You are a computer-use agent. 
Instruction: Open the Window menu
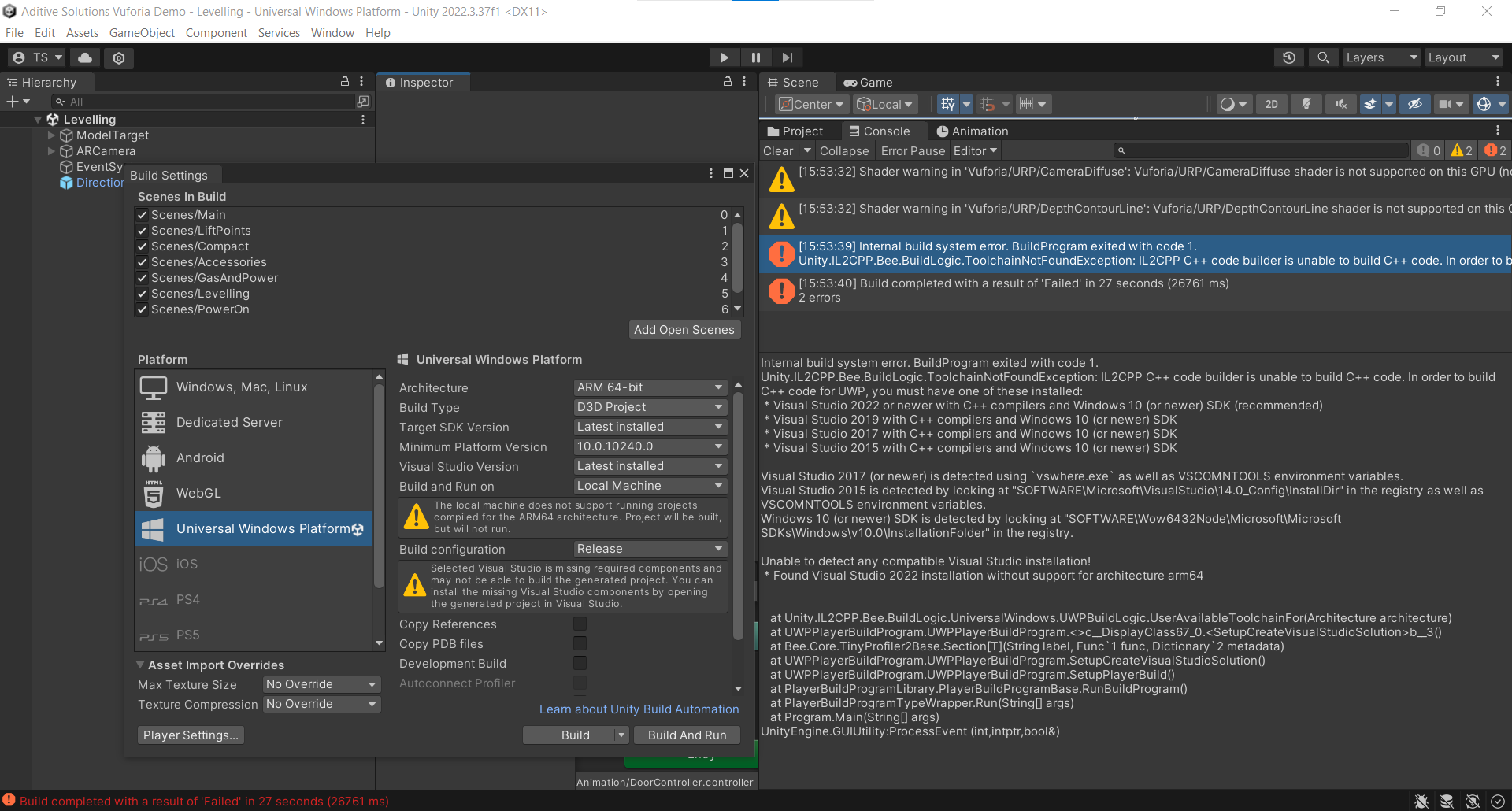(332, 33)
